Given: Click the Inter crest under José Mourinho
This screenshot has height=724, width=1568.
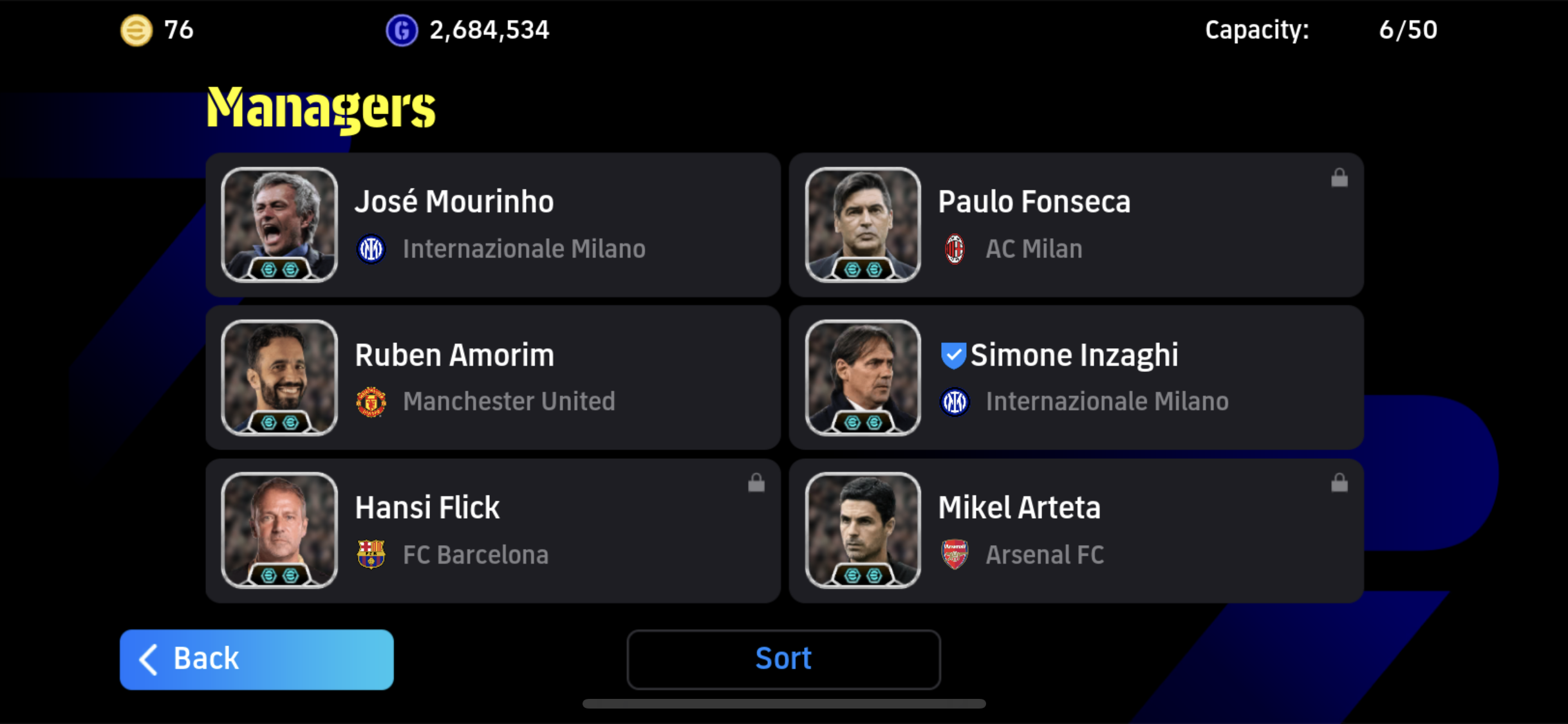Looking at the screenshot, I should (371, 249).
